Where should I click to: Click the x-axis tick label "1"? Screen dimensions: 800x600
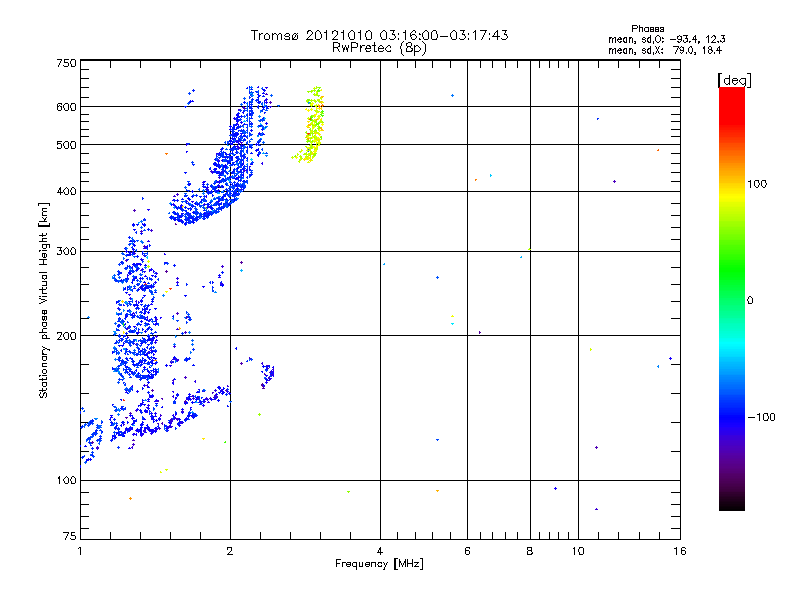click(x=81, y=551)
